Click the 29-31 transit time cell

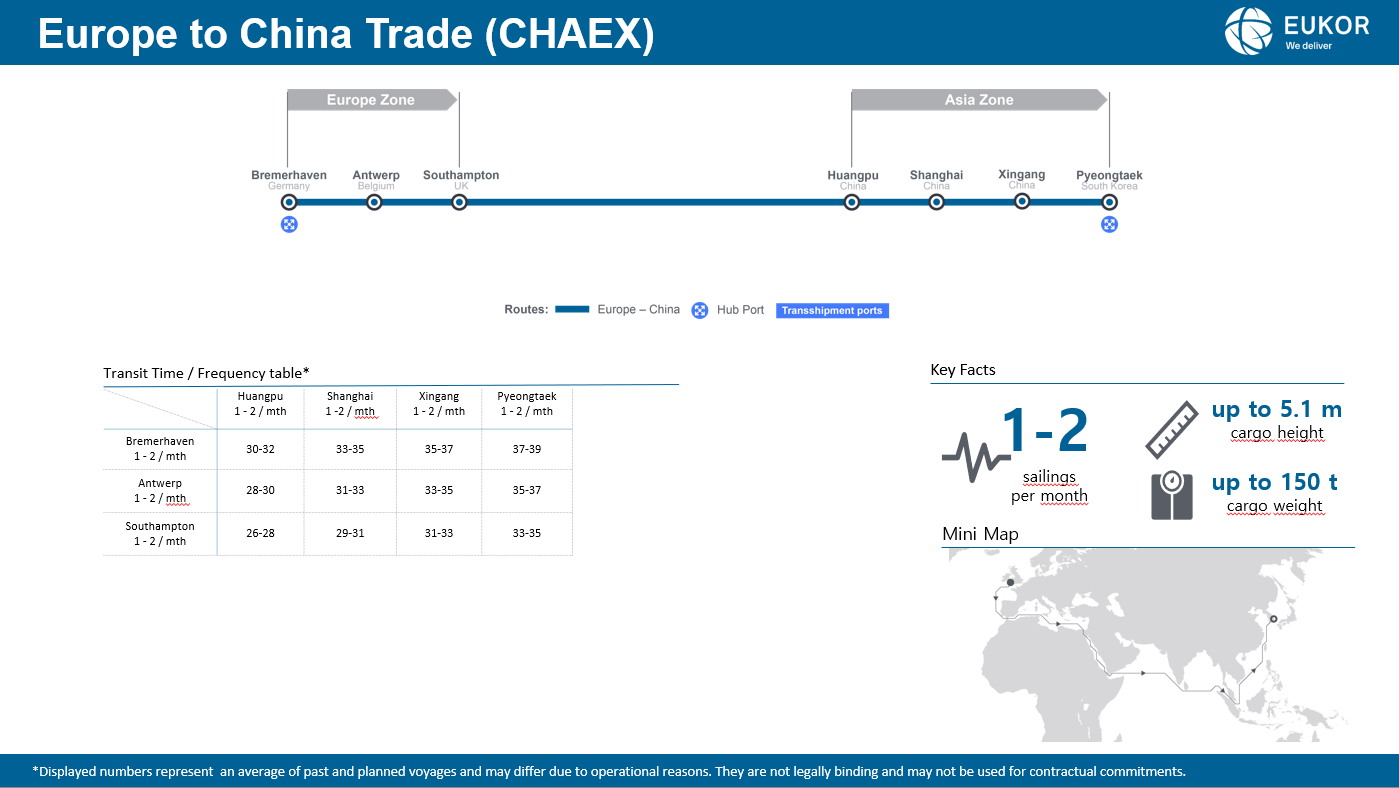pyautogui.click(x=350, y=534)
